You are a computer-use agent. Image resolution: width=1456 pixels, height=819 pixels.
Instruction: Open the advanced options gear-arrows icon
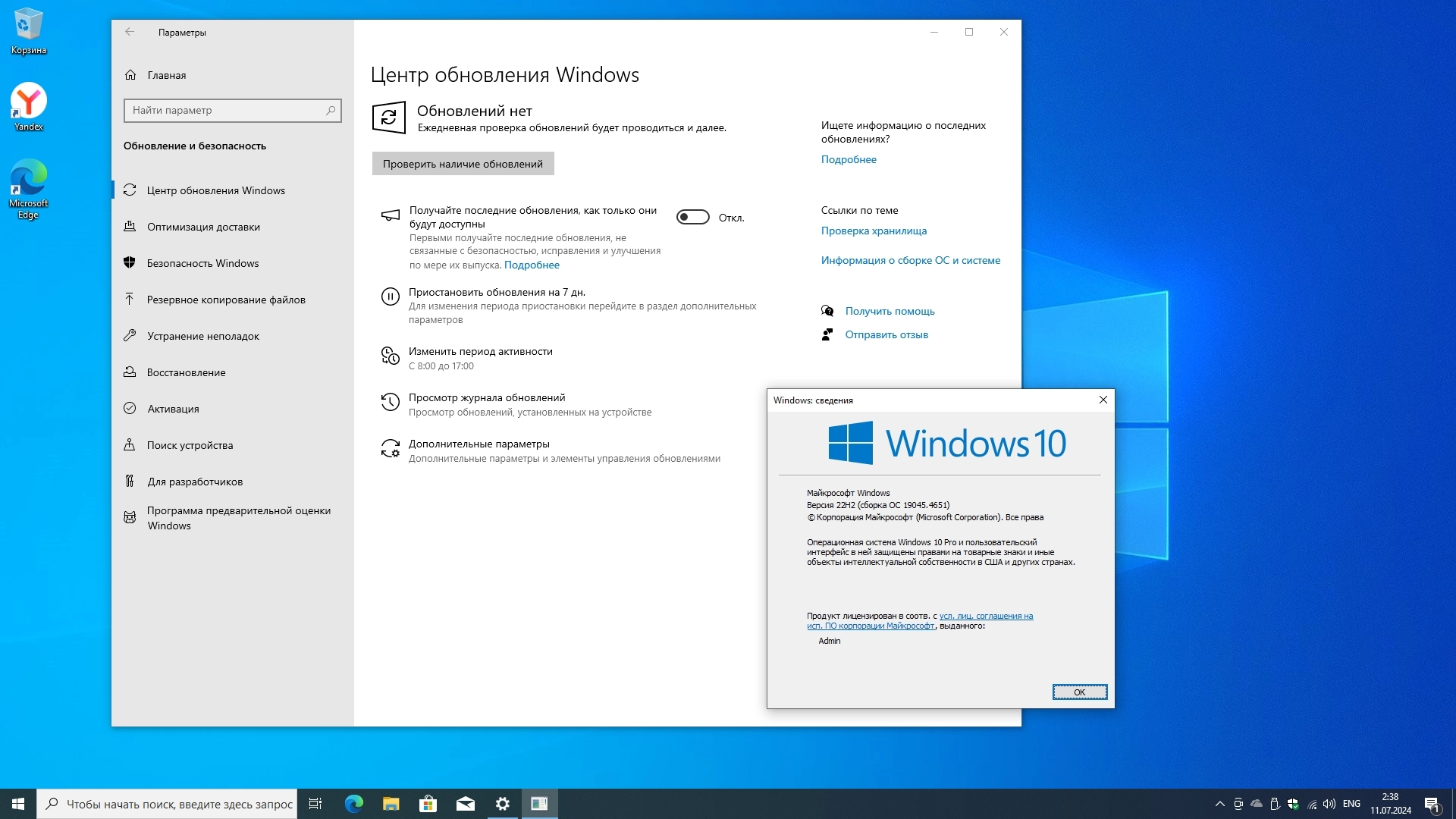click(390, 449)
